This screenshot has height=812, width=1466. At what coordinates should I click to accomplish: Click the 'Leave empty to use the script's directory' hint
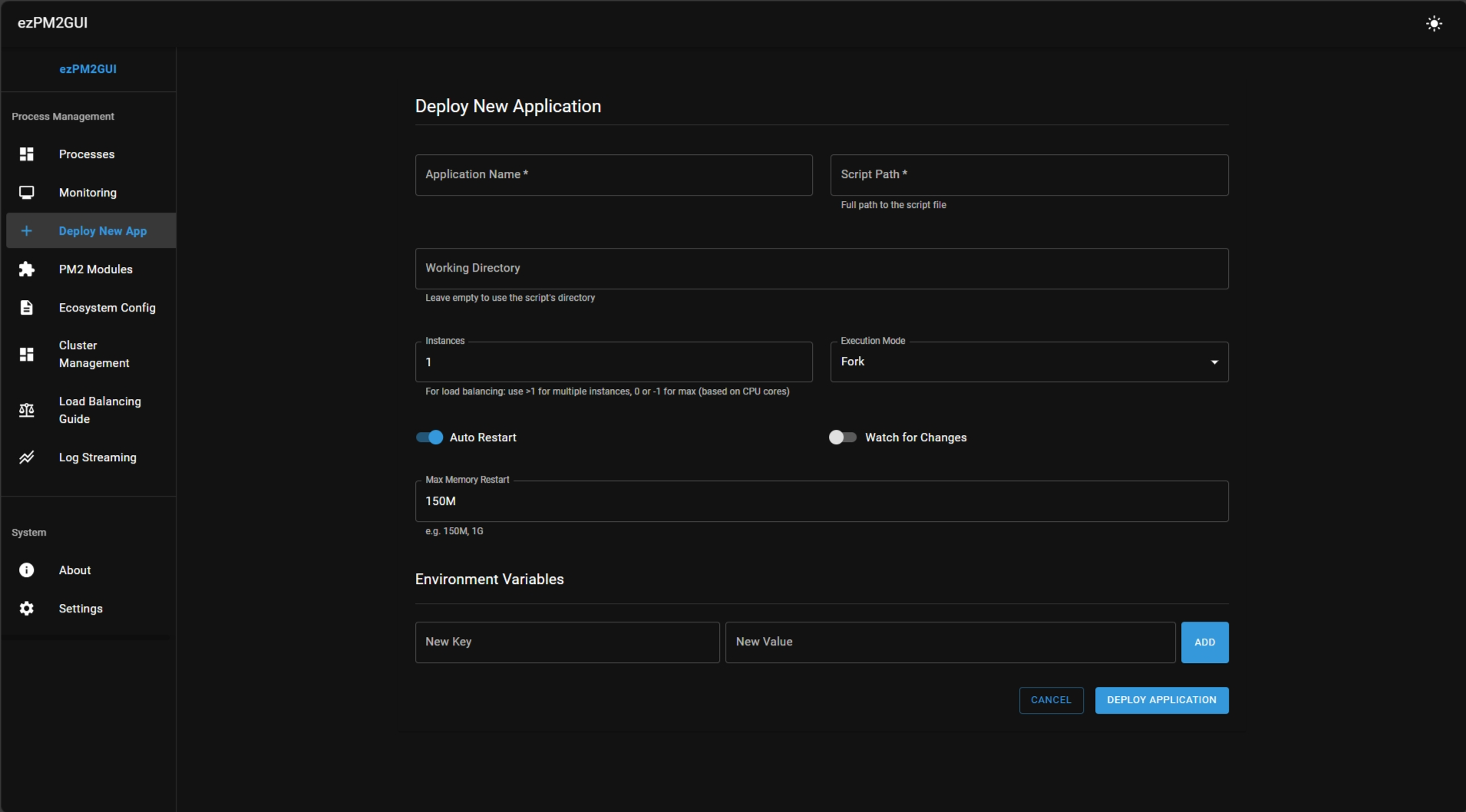[510, 298]
